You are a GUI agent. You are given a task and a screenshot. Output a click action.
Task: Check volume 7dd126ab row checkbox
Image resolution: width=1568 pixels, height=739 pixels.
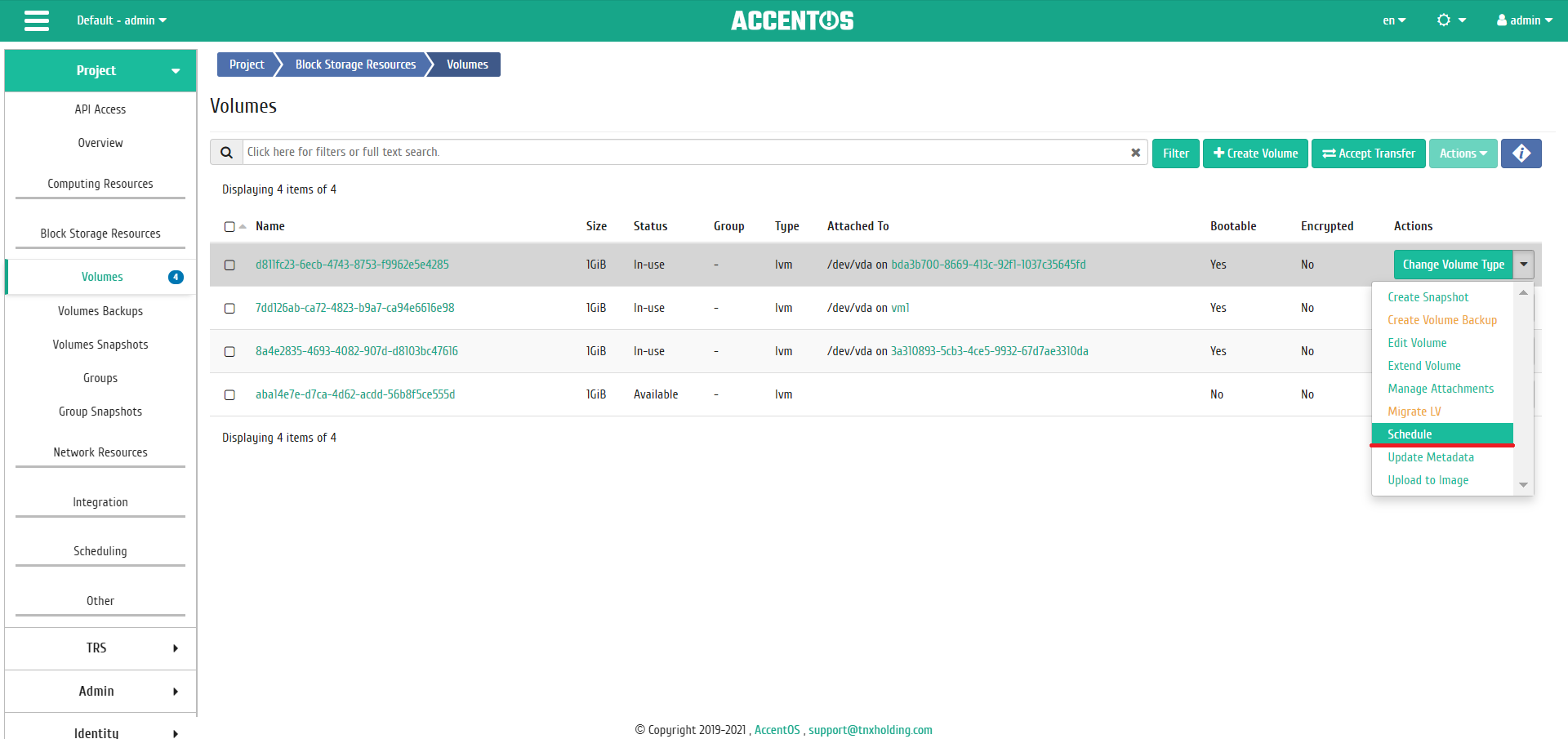[x=229, y=309]
